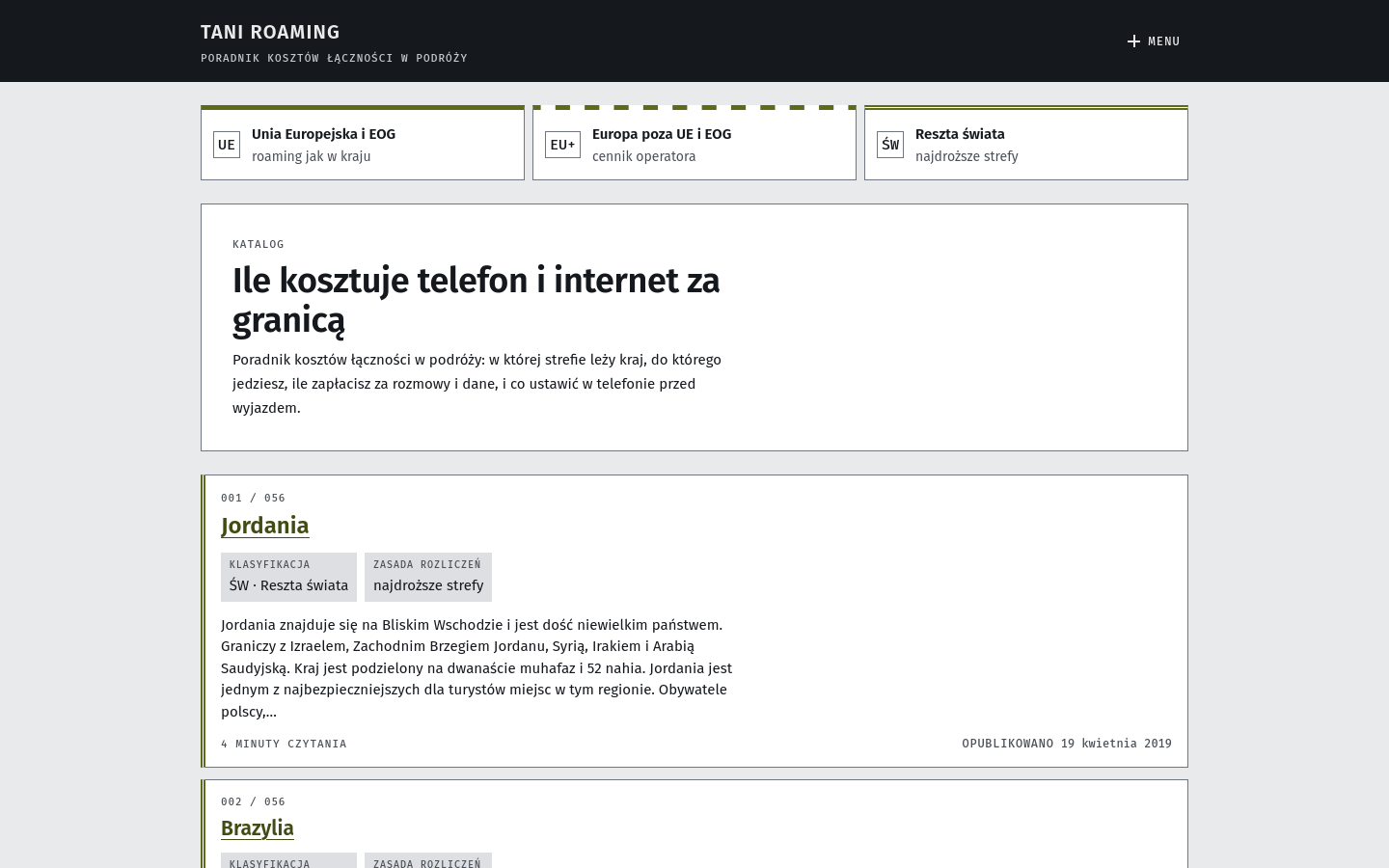Viewport: 1389px width, 868px height.
Task: Click the UE badge icon
Action: [227, 145]
